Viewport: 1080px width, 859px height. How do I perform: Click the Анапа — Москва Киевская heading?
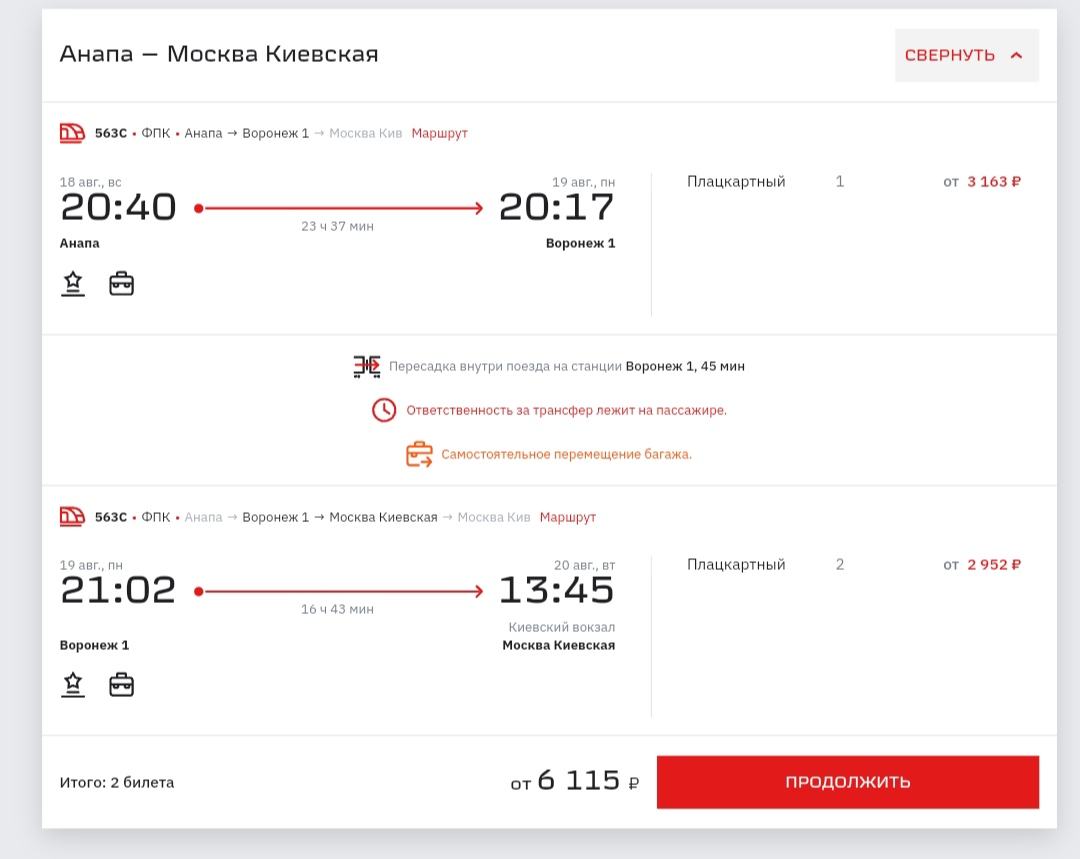219,54
